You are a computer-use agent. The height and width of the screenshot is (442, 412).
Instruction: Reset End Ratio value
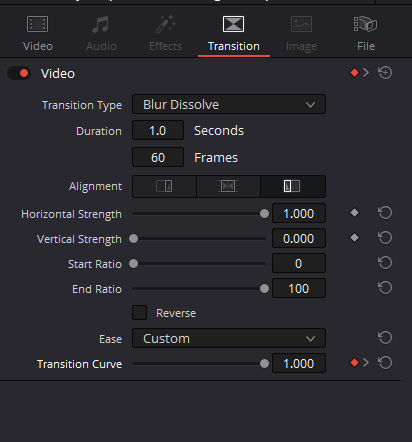(385, 288)
